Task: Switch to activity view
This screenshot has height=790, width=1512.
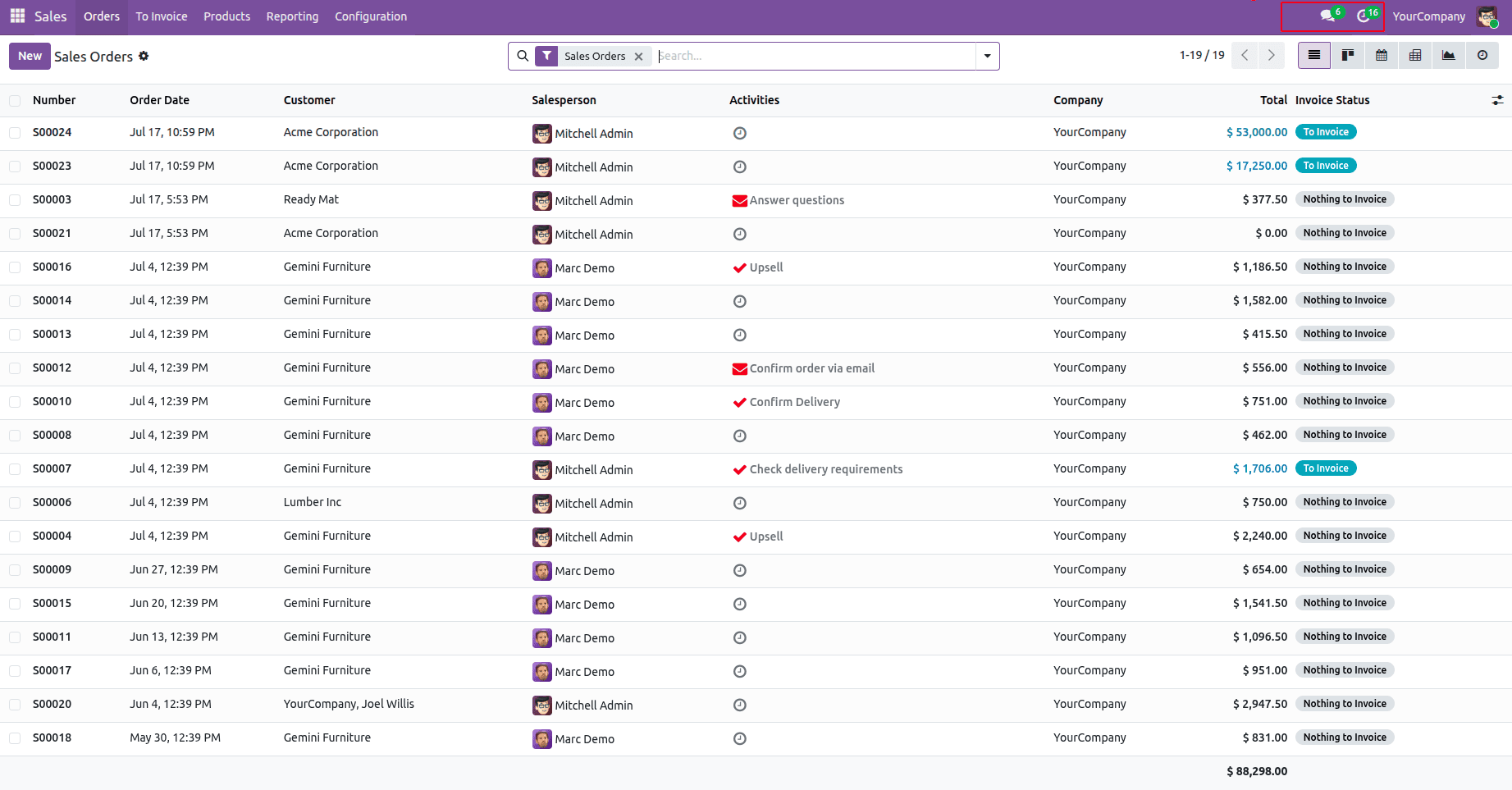Action: (1482, 55)
